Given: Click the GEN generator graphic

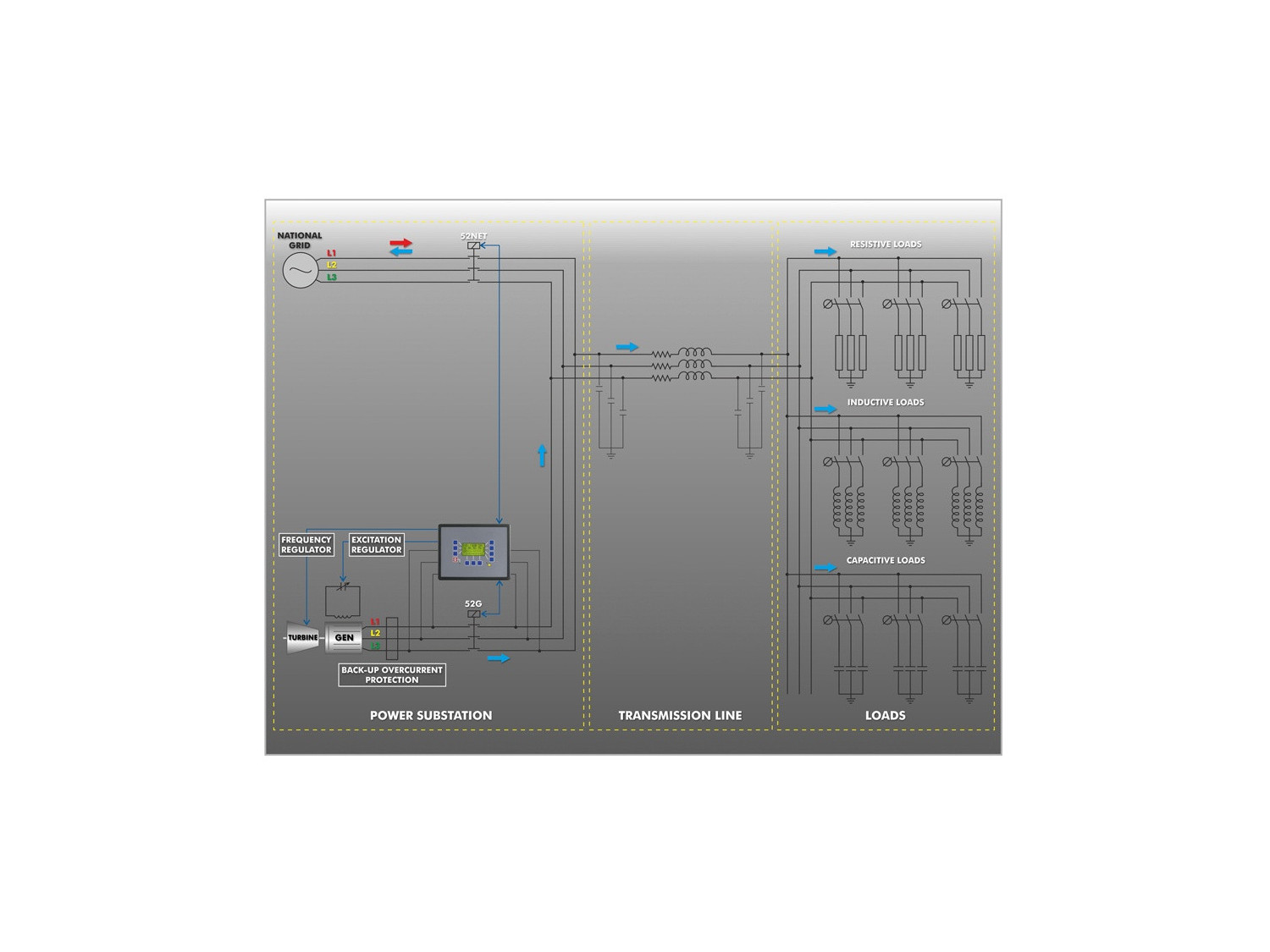Looking at the screenshot, I should pyautogui.click(x=344, y=638).
